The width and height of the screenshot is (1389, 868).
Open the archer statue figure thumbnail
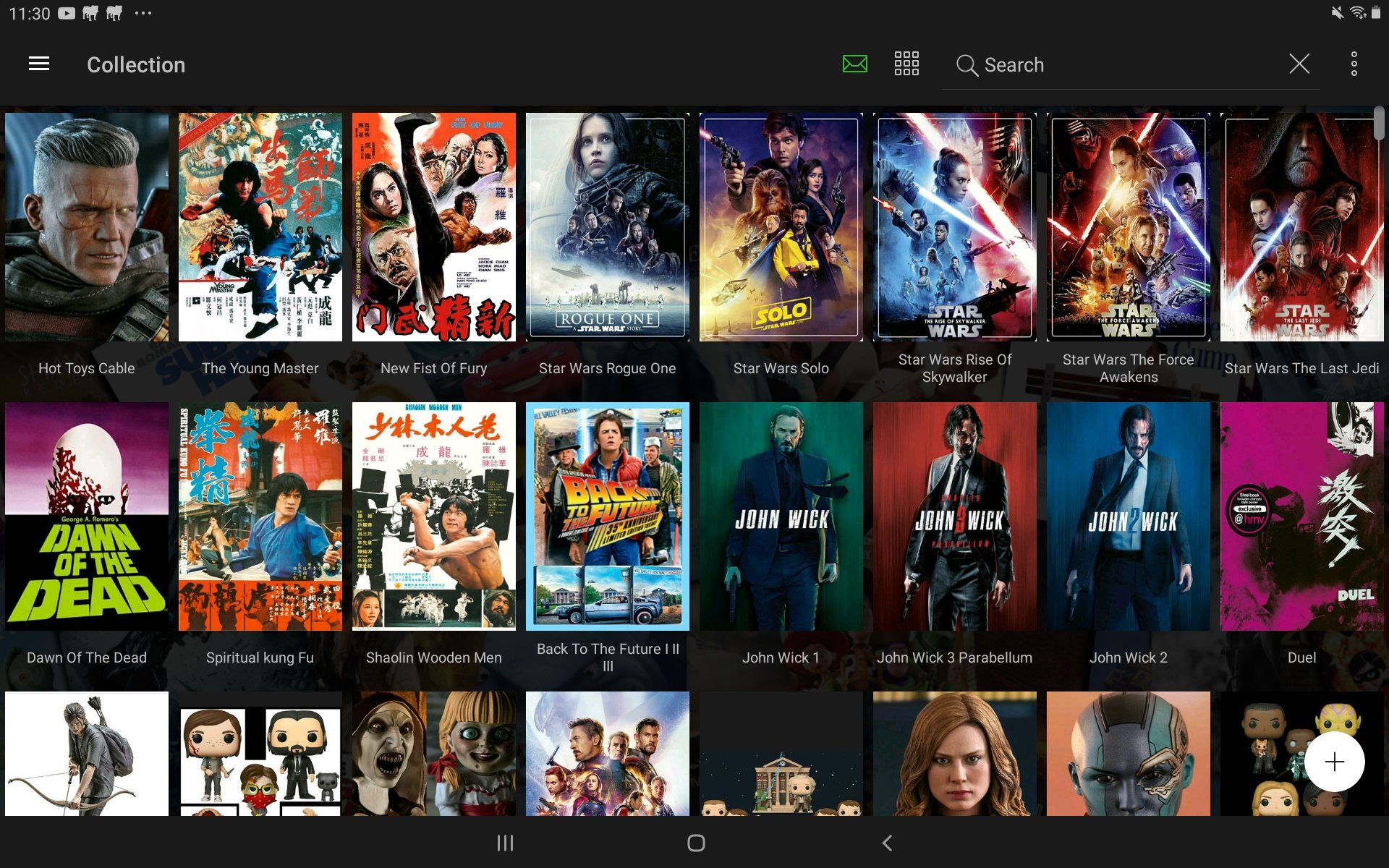(87, 754)
